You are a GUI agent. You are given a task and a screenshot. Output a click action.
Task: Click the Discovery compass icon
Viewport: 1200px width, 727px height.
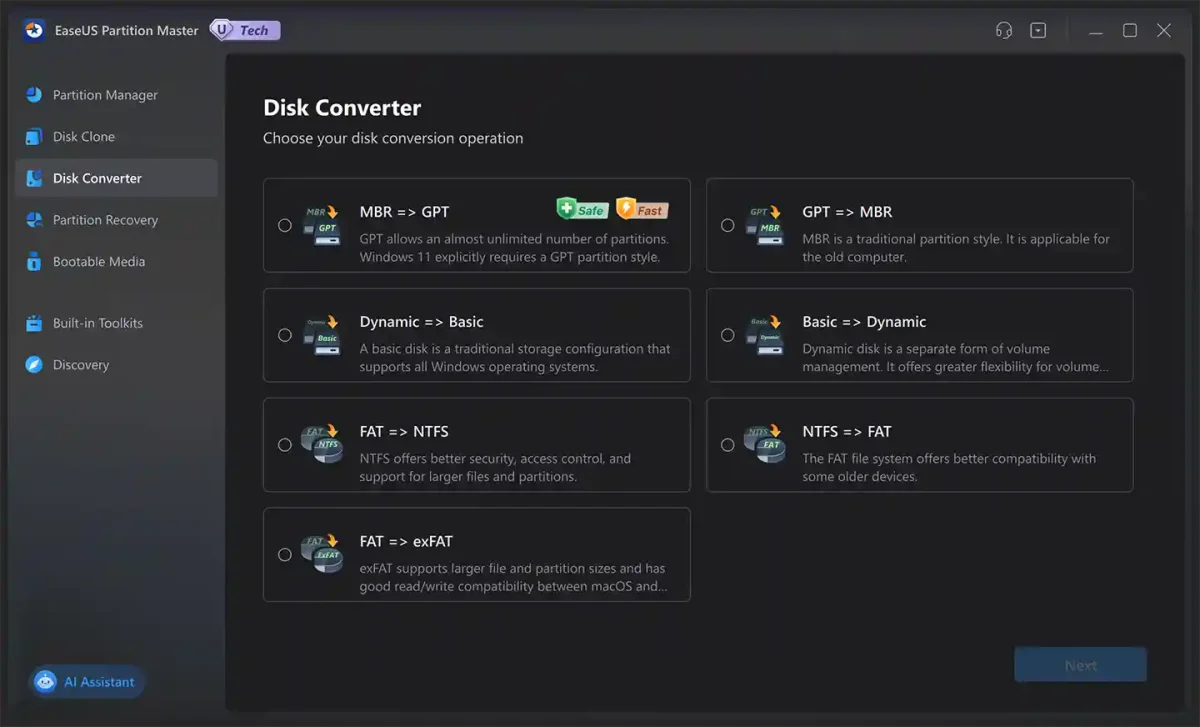34,365
